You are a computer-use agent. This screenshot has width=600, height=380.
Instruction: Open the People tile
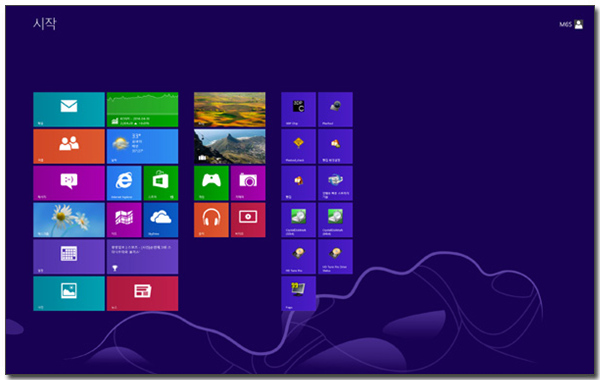pos(69,146)
